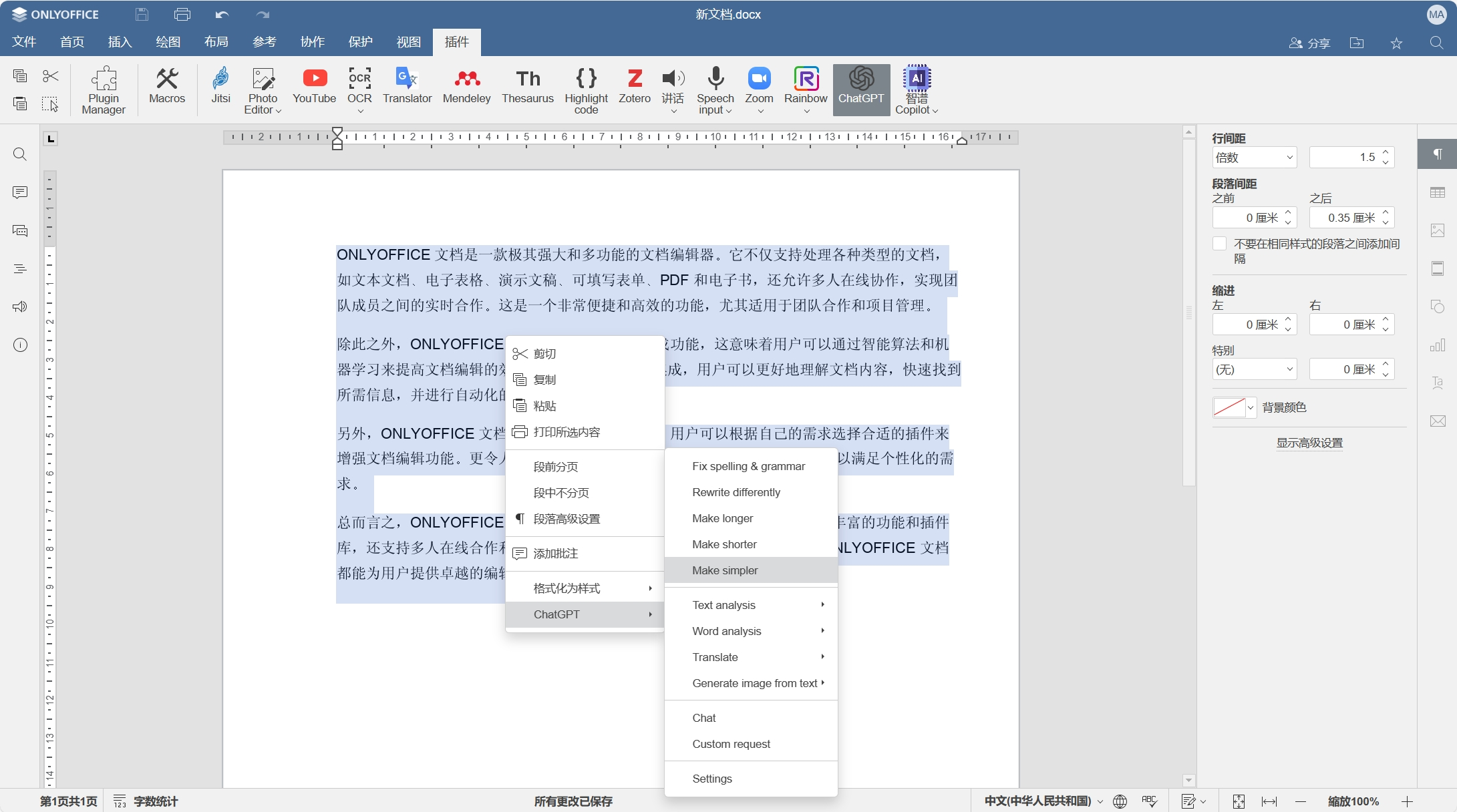The image size is (1457, 812).
Task: Open the Translator plugin
Action: point(407,85)
